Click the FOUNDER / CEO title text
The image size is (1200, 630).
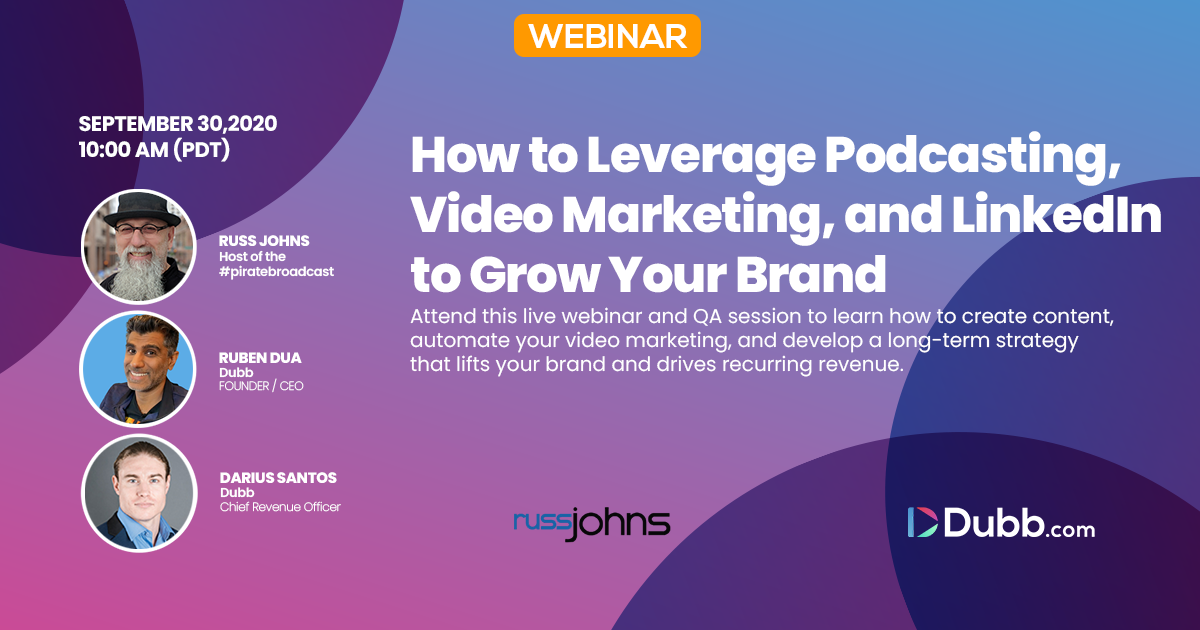pyautogui.click(x=261, y=386)
